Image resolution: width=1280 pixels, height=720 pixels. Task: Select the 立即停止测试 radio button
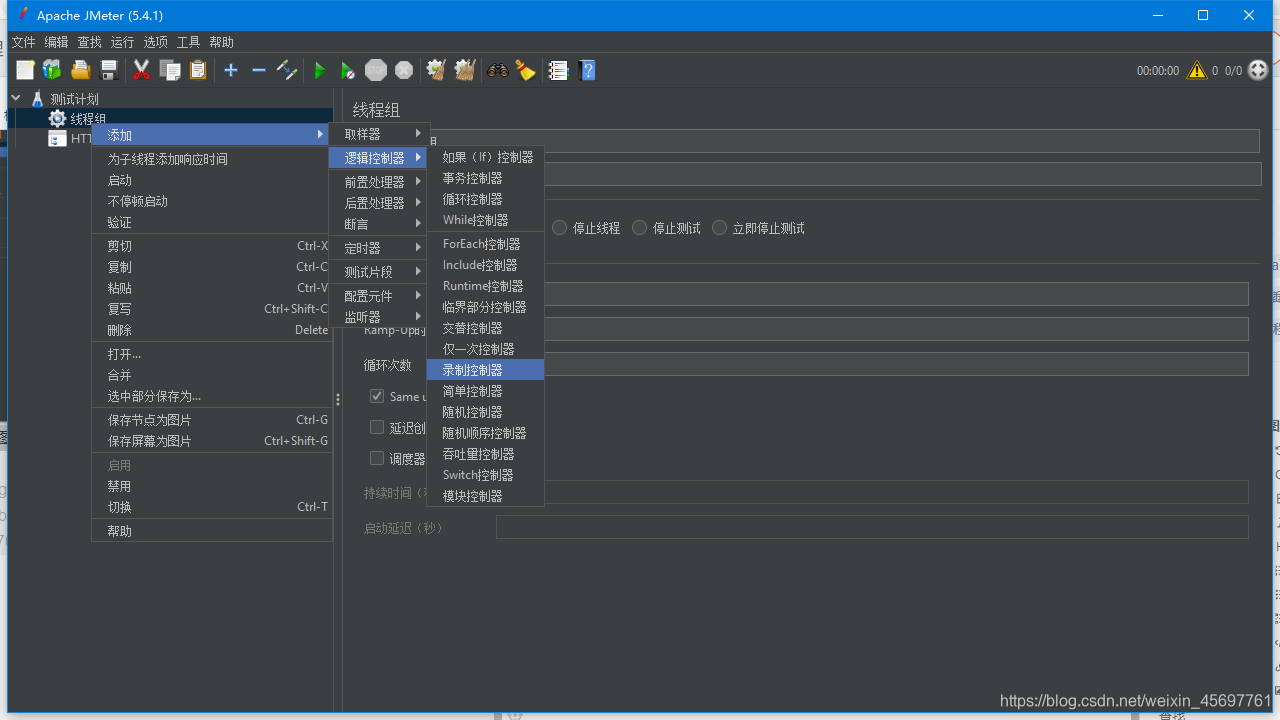pos(720,228)
